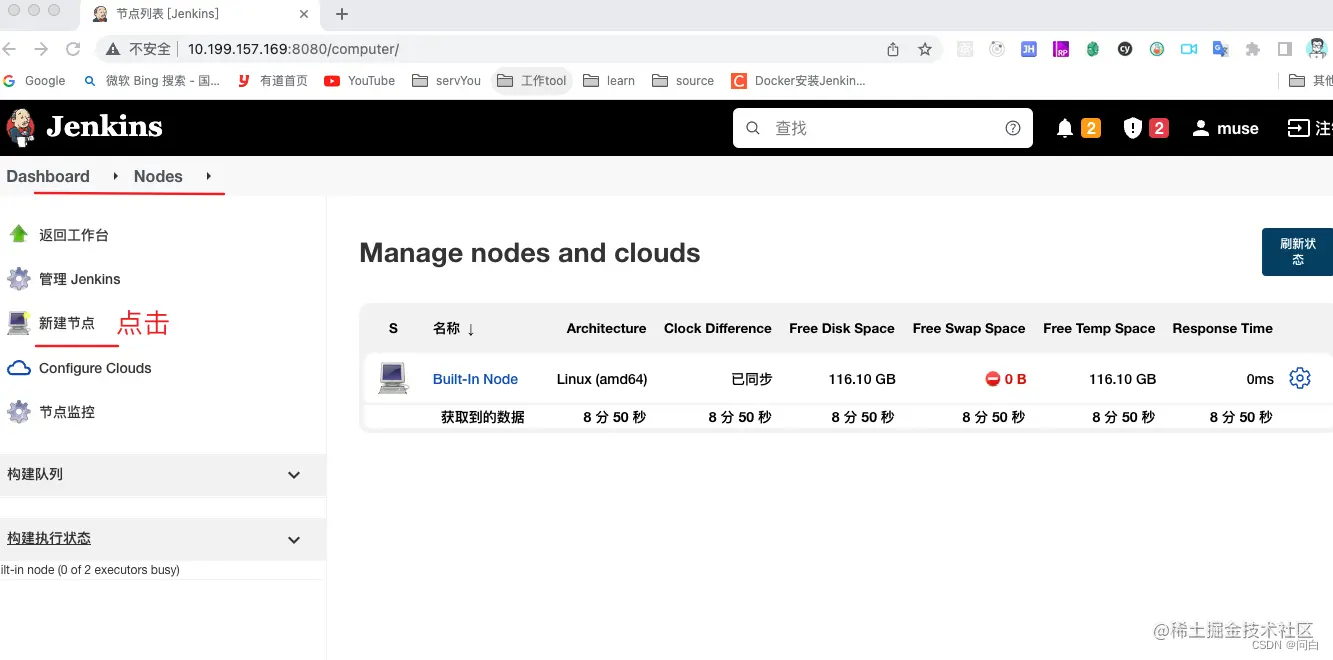This screenshot has width=1333, height=660.
Task: Open Configure Clouds link
Action: tap(95, 368)
